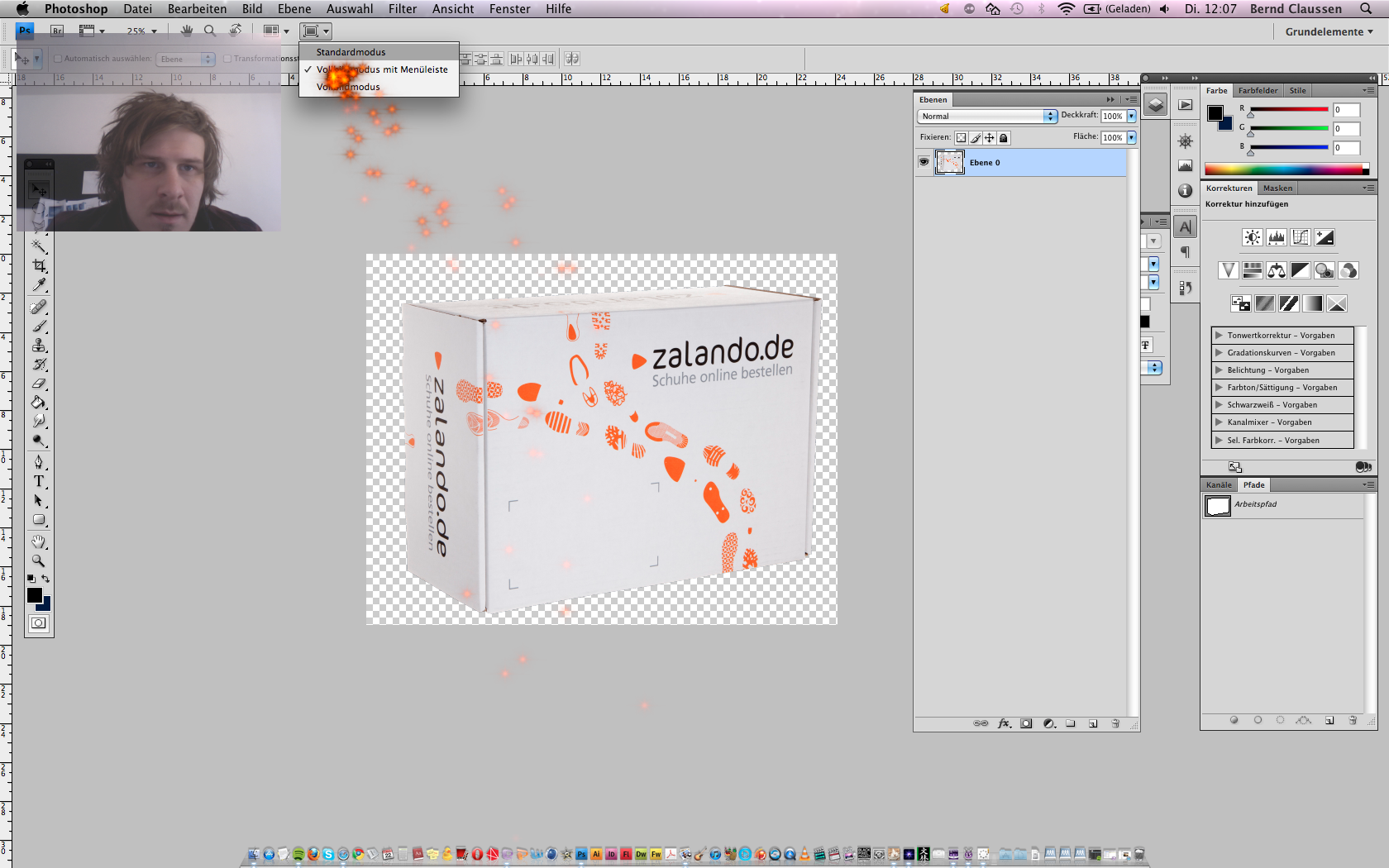
Task: Expand Tonwertkorrektur – Vorgaben presets
Action: pyautogui.click(x=1219, y=336)
